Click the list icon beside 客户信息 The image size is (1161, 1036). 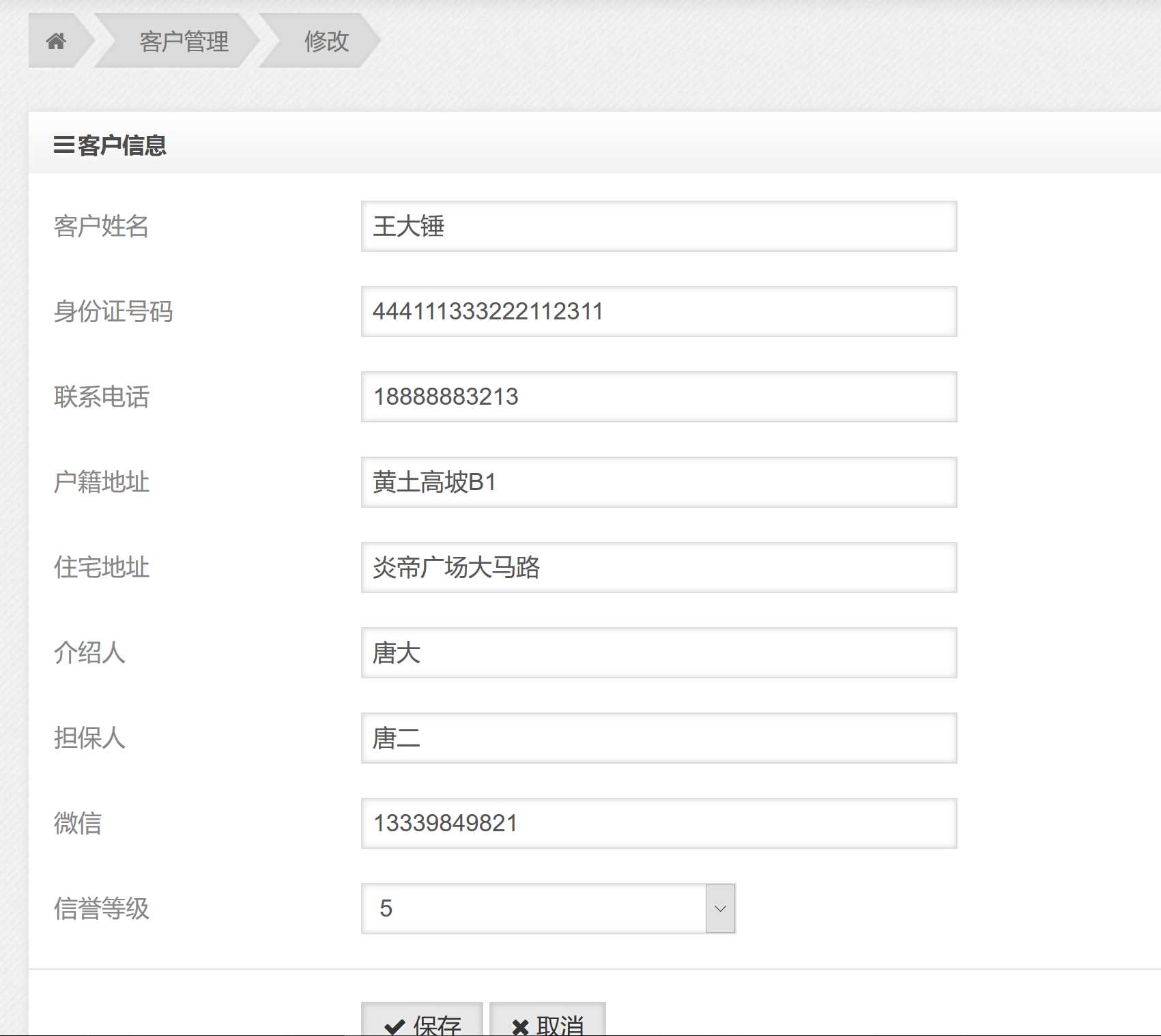63,145
